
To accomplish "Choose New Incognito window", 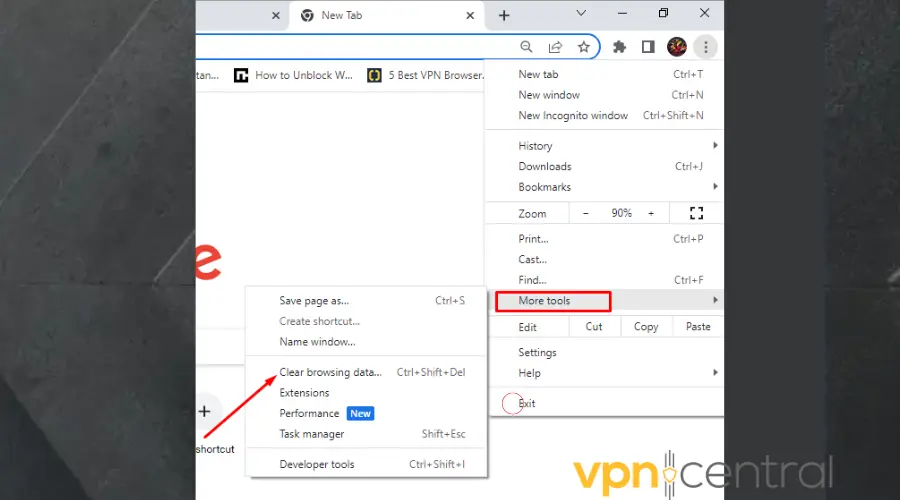I will (573, 115).
